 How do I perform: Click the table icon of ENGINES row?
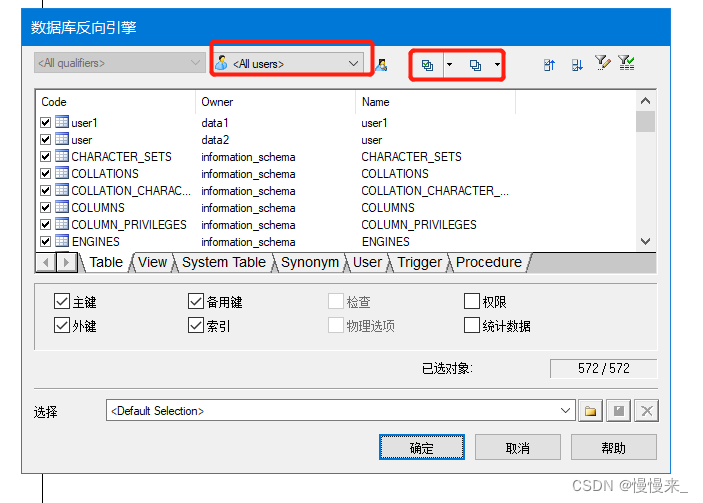62,241
